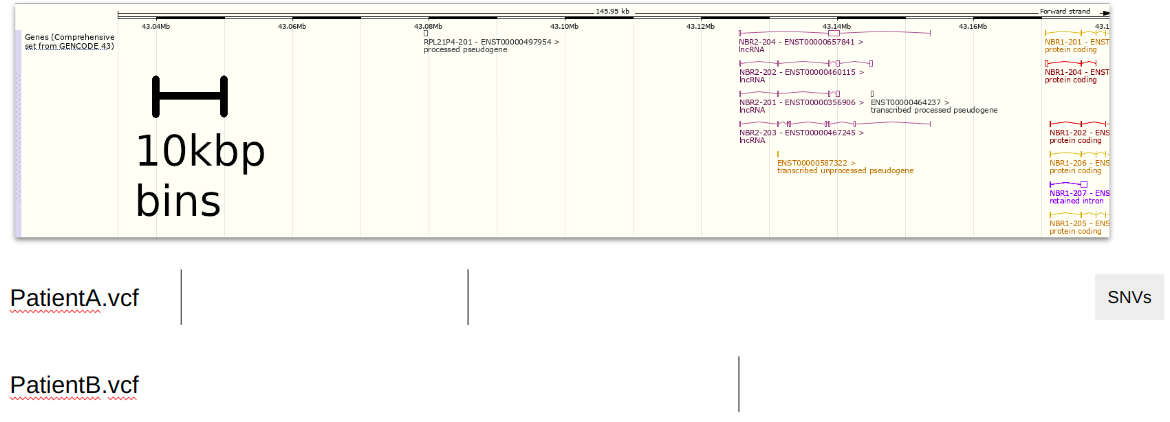Open the NBR1-201 protein coding transcript label

point(1076,42)
